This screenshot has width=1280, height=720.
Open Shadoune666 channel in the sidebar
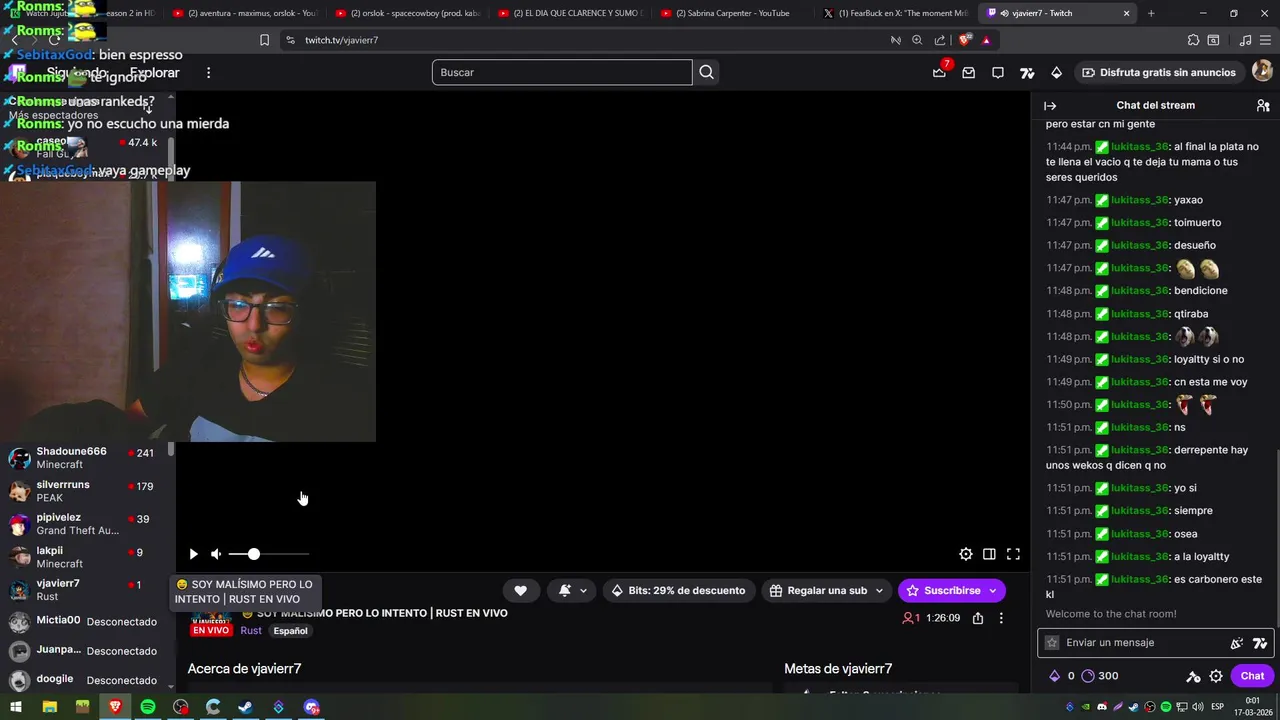[88, 458]
